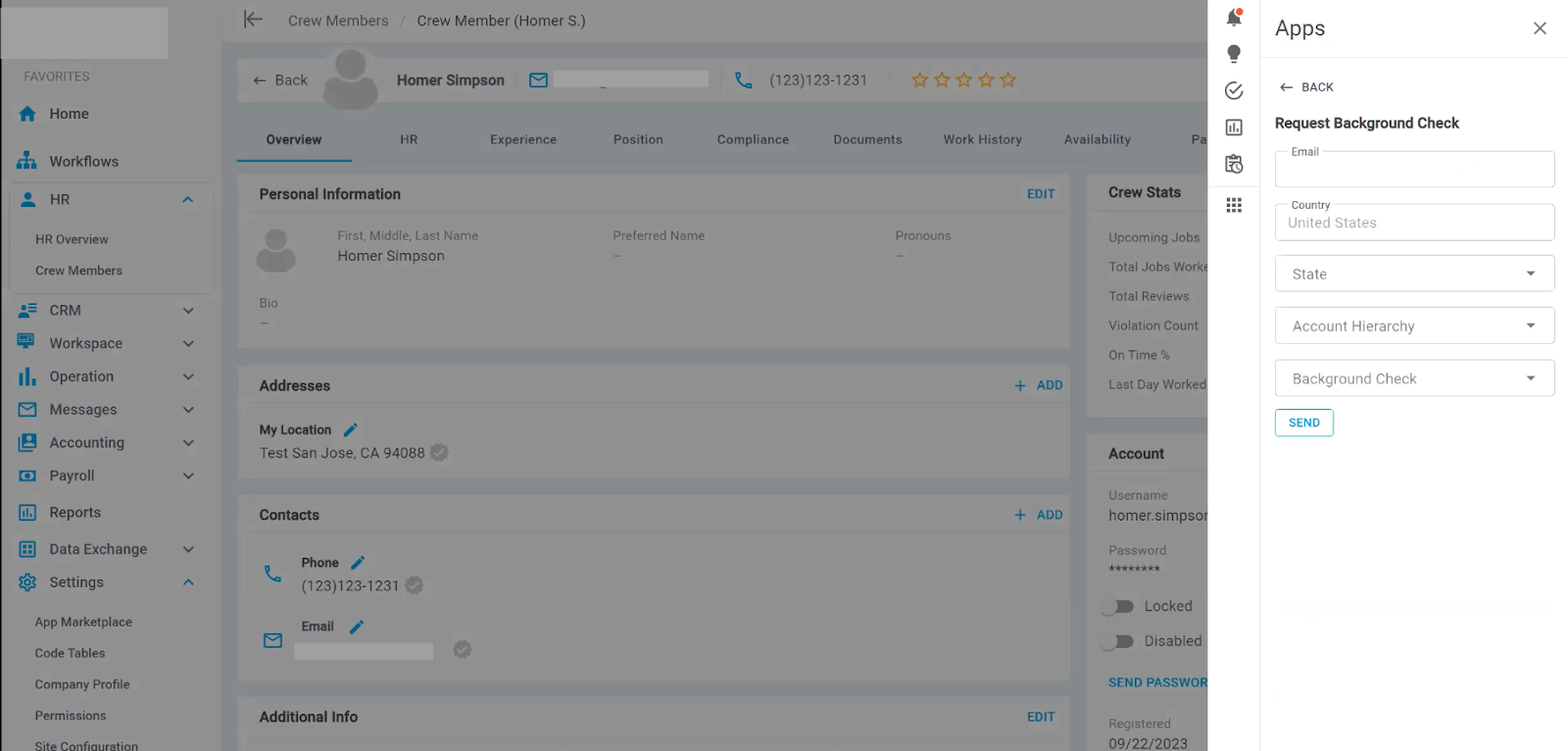Open the State dropdown
This screenshot has height=751, width=1568.
(x=1414, y=274)
